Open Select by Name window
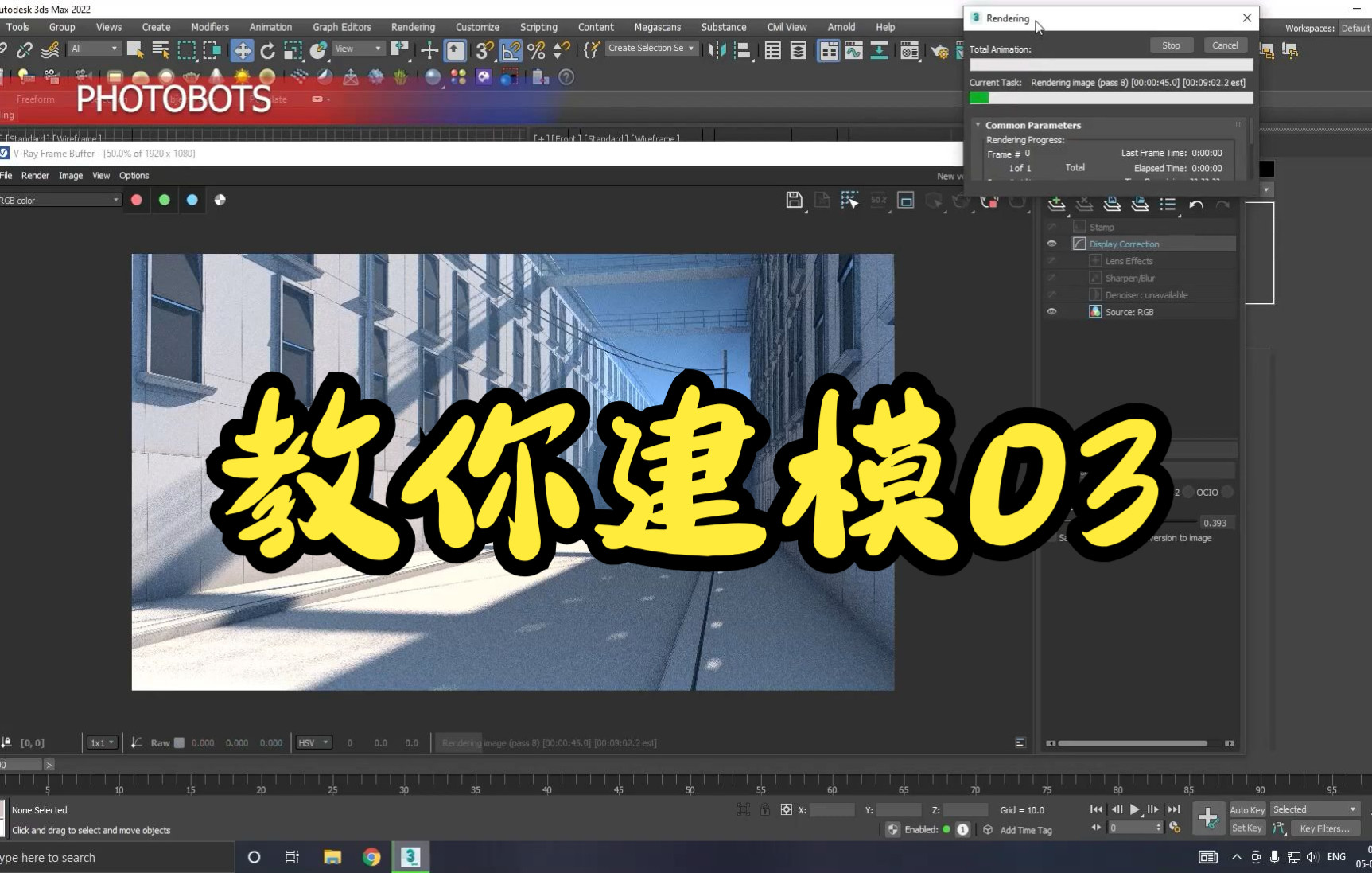The width and height of the screenshot is (1372, 873). point(160,49)
